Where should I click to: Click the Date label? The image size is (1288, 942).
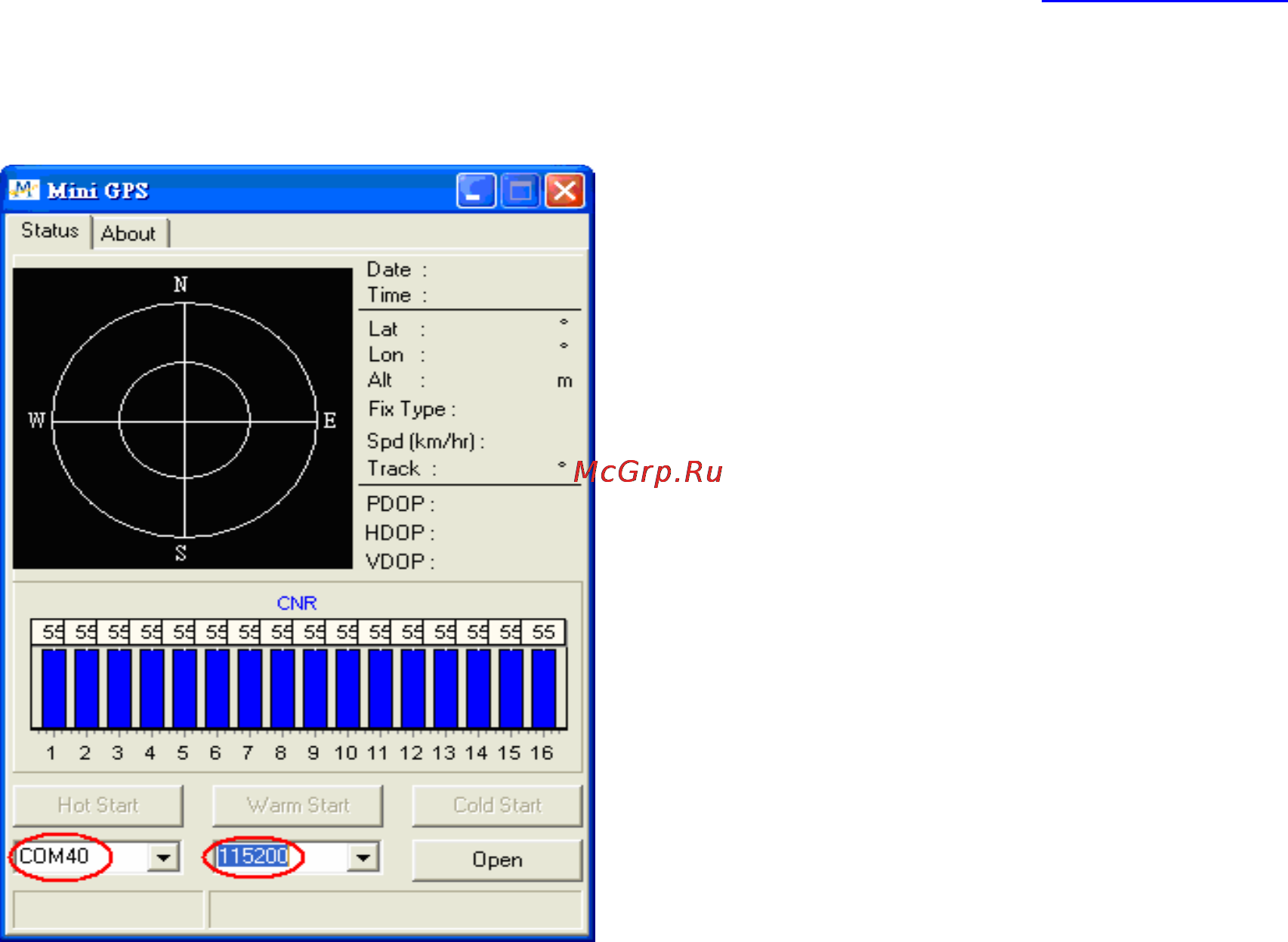point(397,270)
